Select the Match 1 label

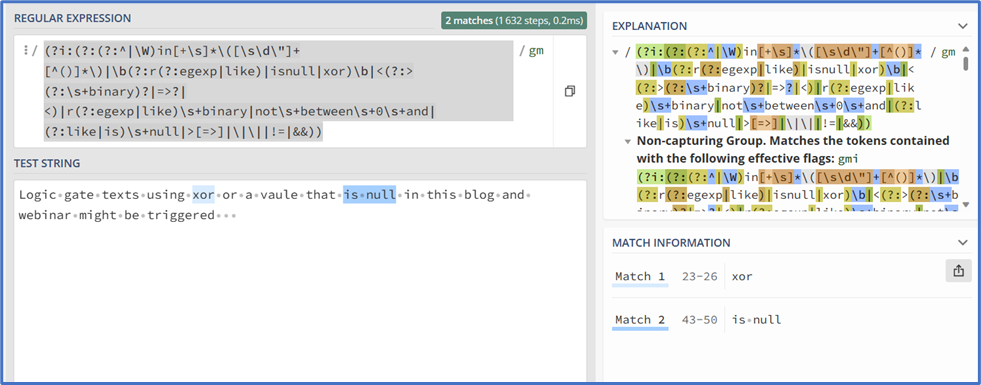coord(640,276)
